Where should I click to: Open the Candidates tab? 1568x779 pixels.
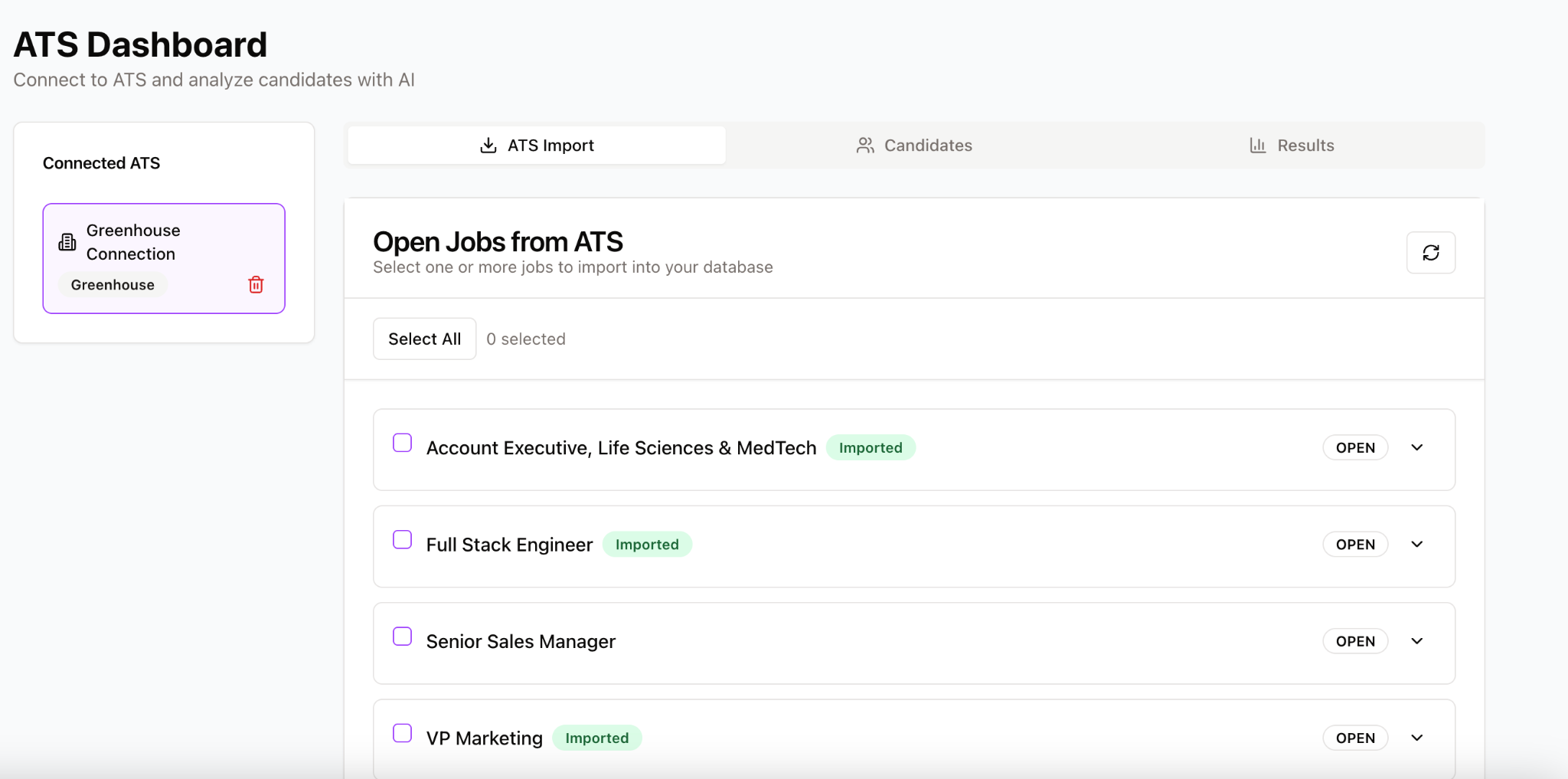[914, 146]
